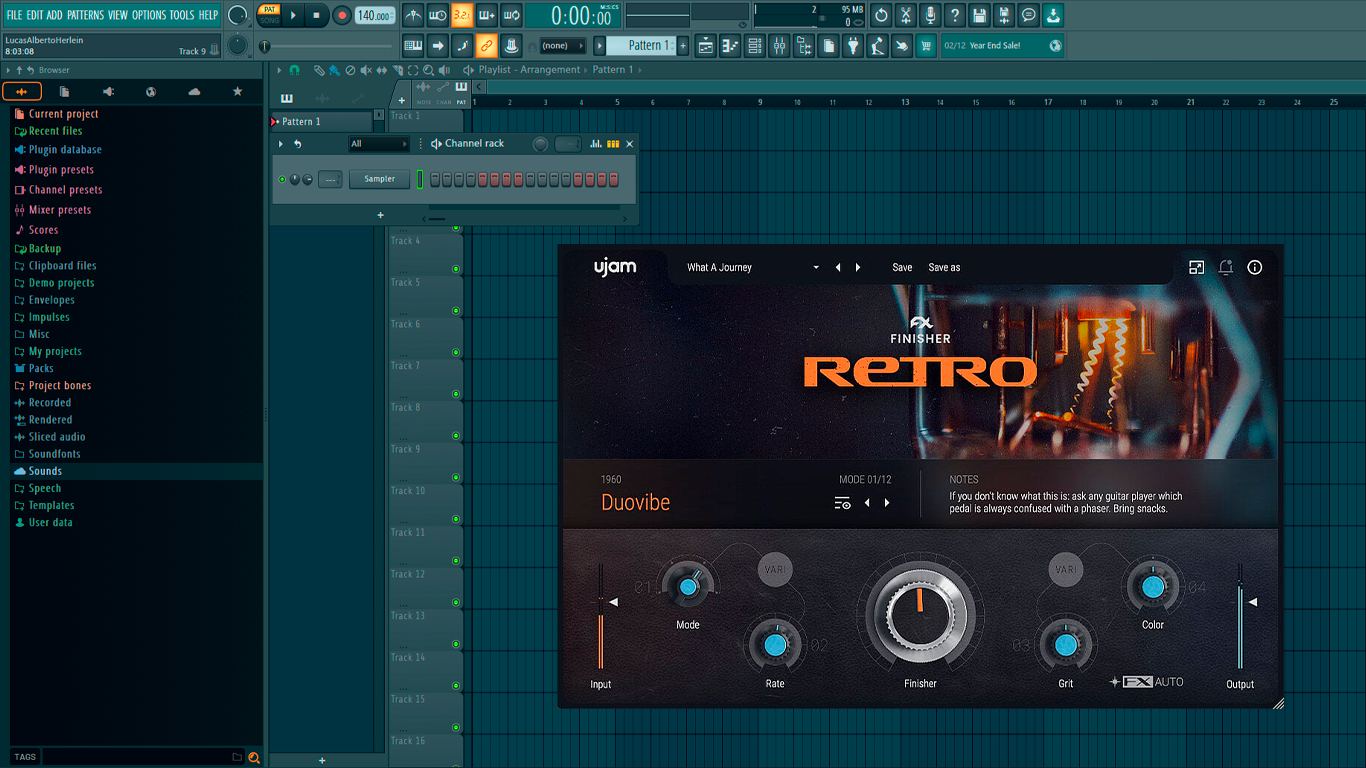Image resolution: width=1366 pixels, height=768 pixels.
Task: Click the Year End Sale news banner
Action: pyautogui.click(x=1004, y=45)
